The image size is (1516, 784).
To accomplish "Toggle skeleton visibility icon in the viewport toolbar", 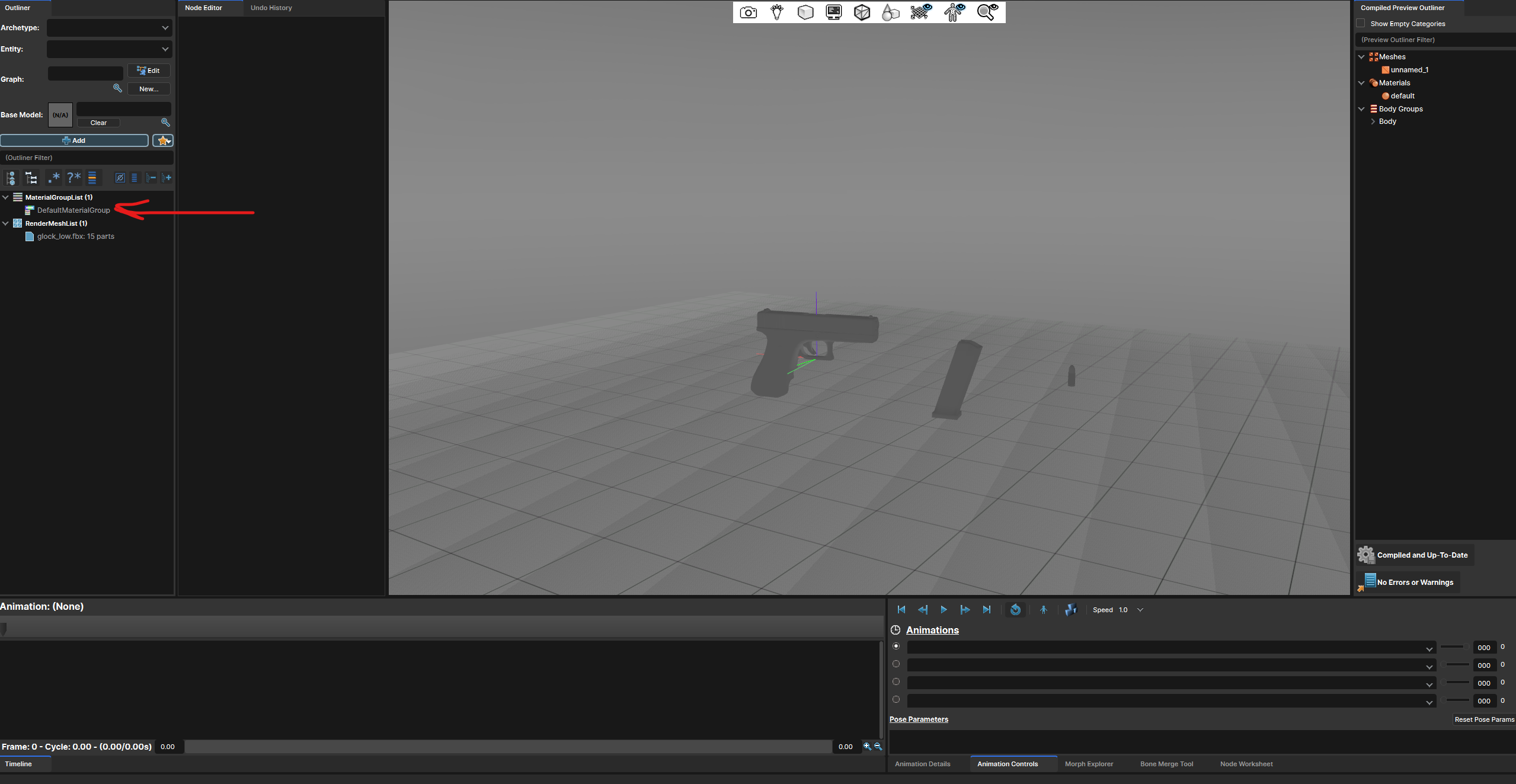I will point(952,12).
